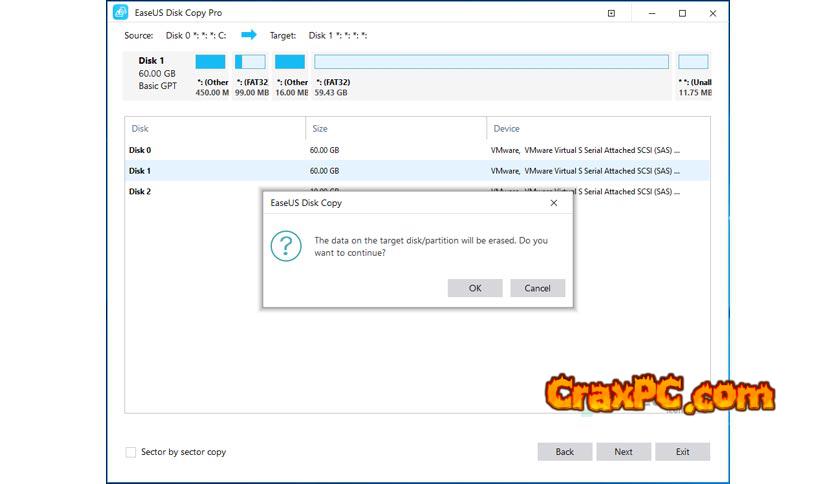This screenshot has height=484, width=836.
Task: Click the Back button
Action: (564, 451)
